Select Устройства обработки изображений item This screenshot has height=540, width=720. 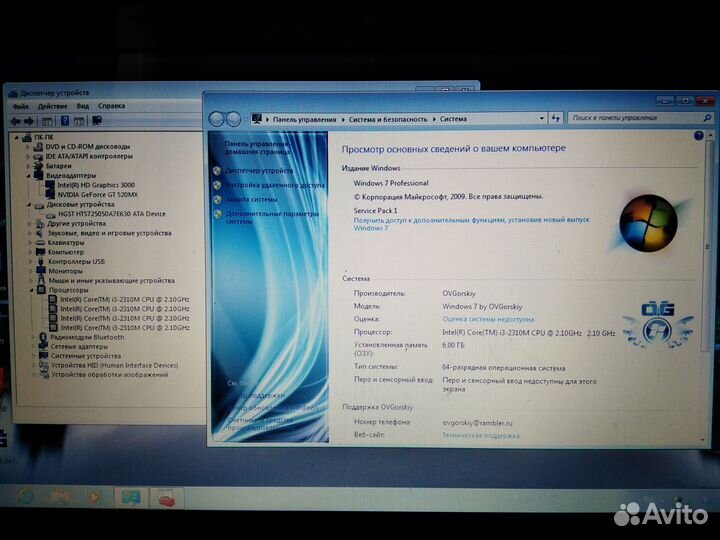109,375
